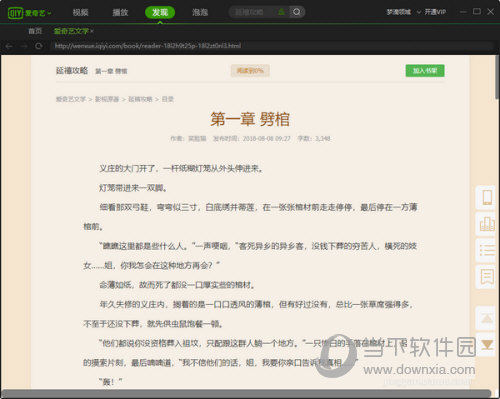Click the next chapter down-arrow icon
Screen dimensions: 500x399
click(487, 344)
